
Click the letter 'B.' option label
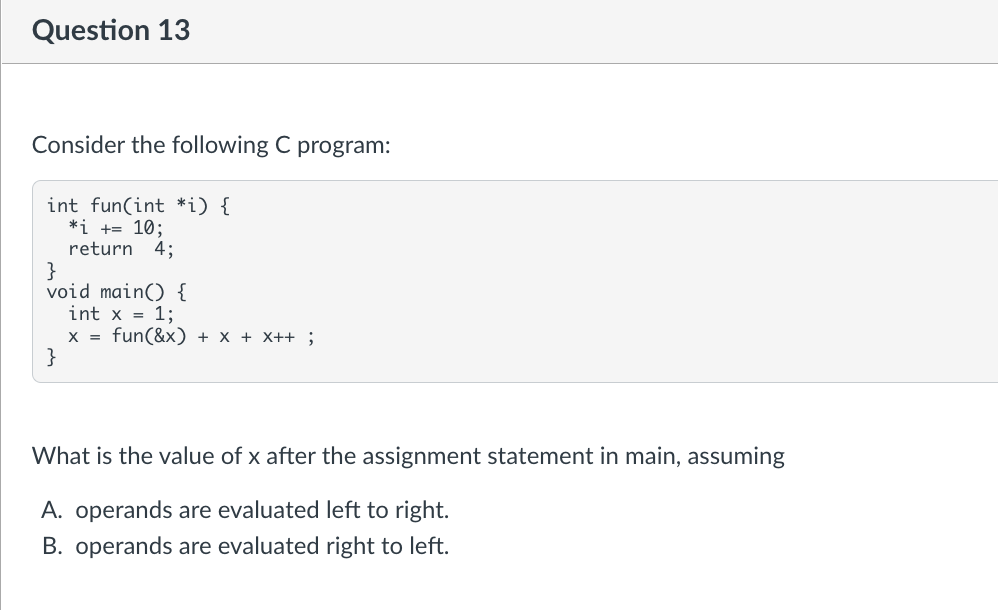52,546
